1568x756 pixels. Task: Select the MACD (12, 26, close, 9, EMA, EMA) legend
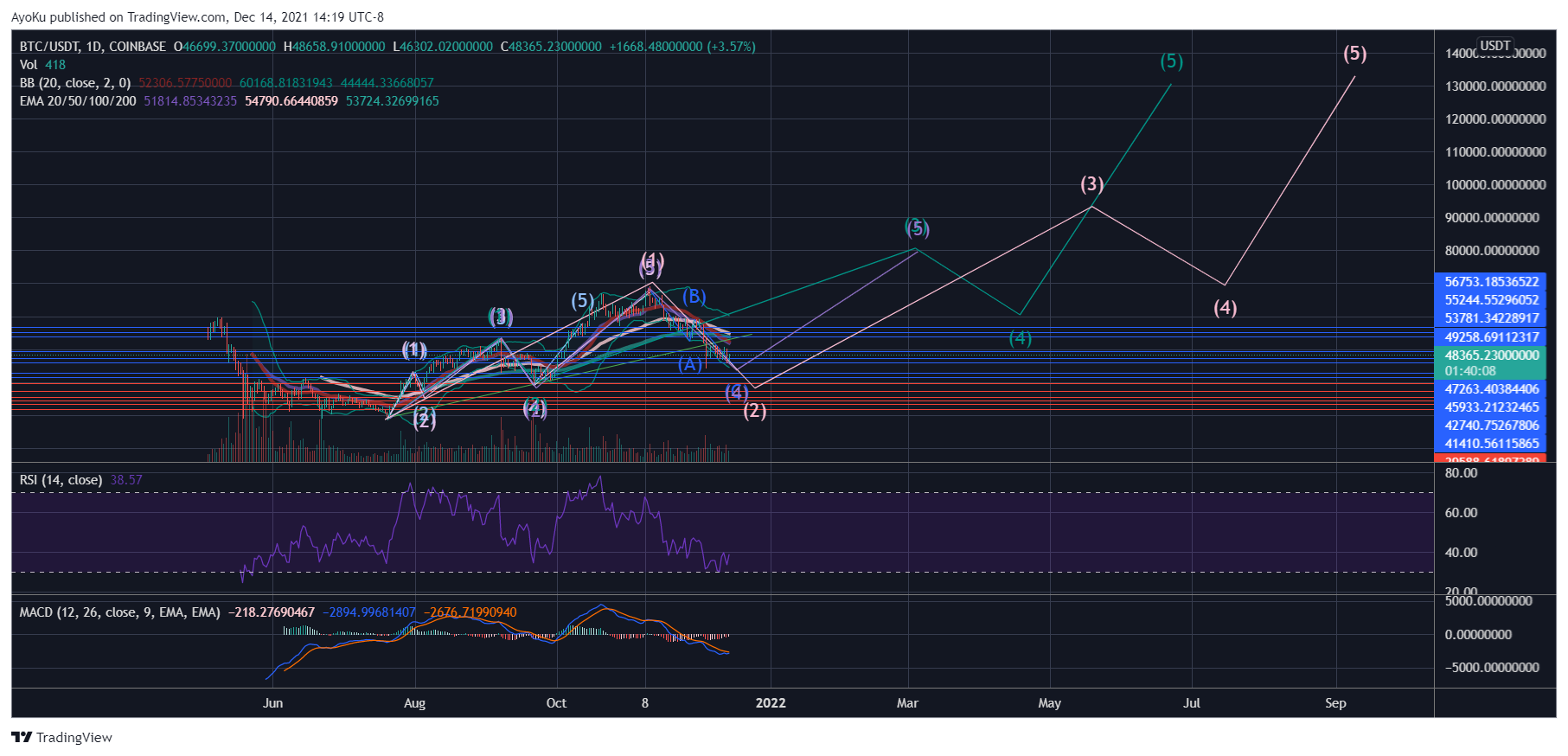coord(120,612)
